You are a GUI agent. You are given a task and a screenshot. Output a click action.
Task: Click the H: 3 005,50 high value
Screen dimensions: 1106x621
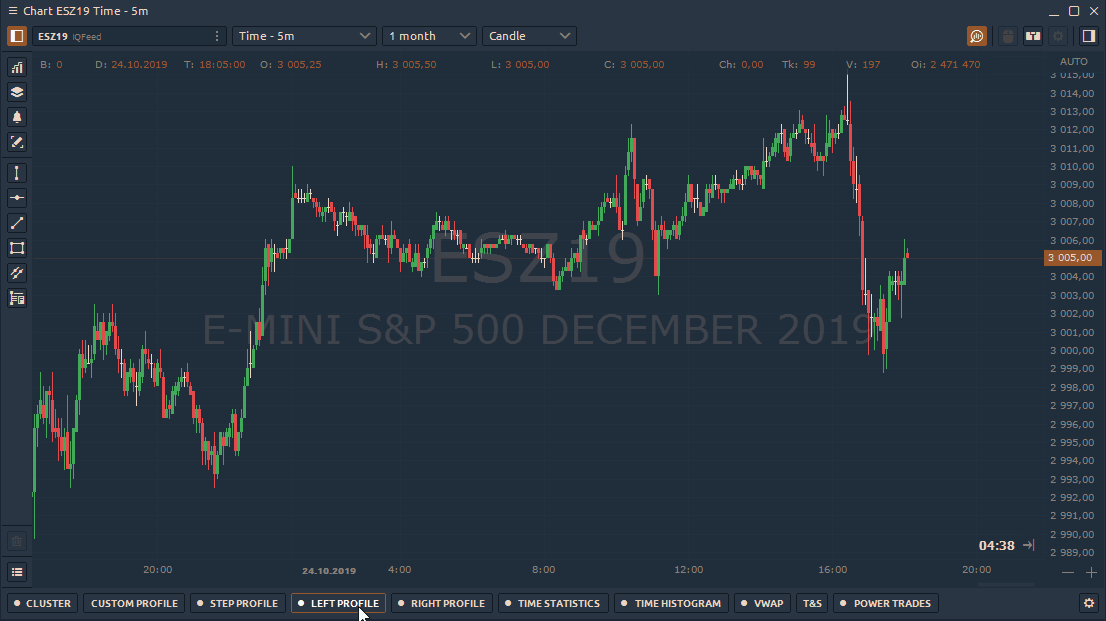[x=406, y=64]
